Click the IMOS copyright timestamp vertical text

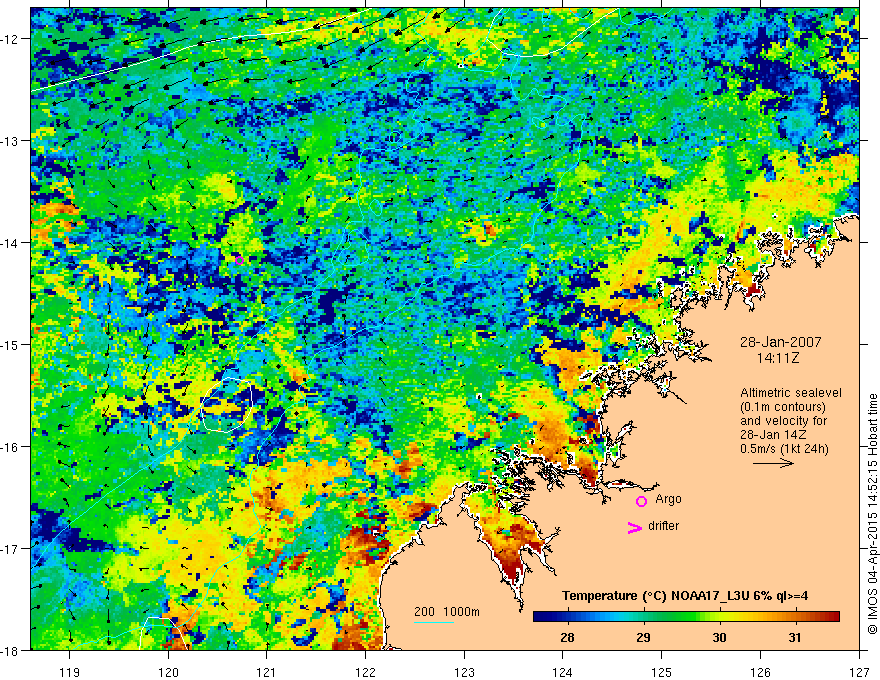click(x=873, y=514)
